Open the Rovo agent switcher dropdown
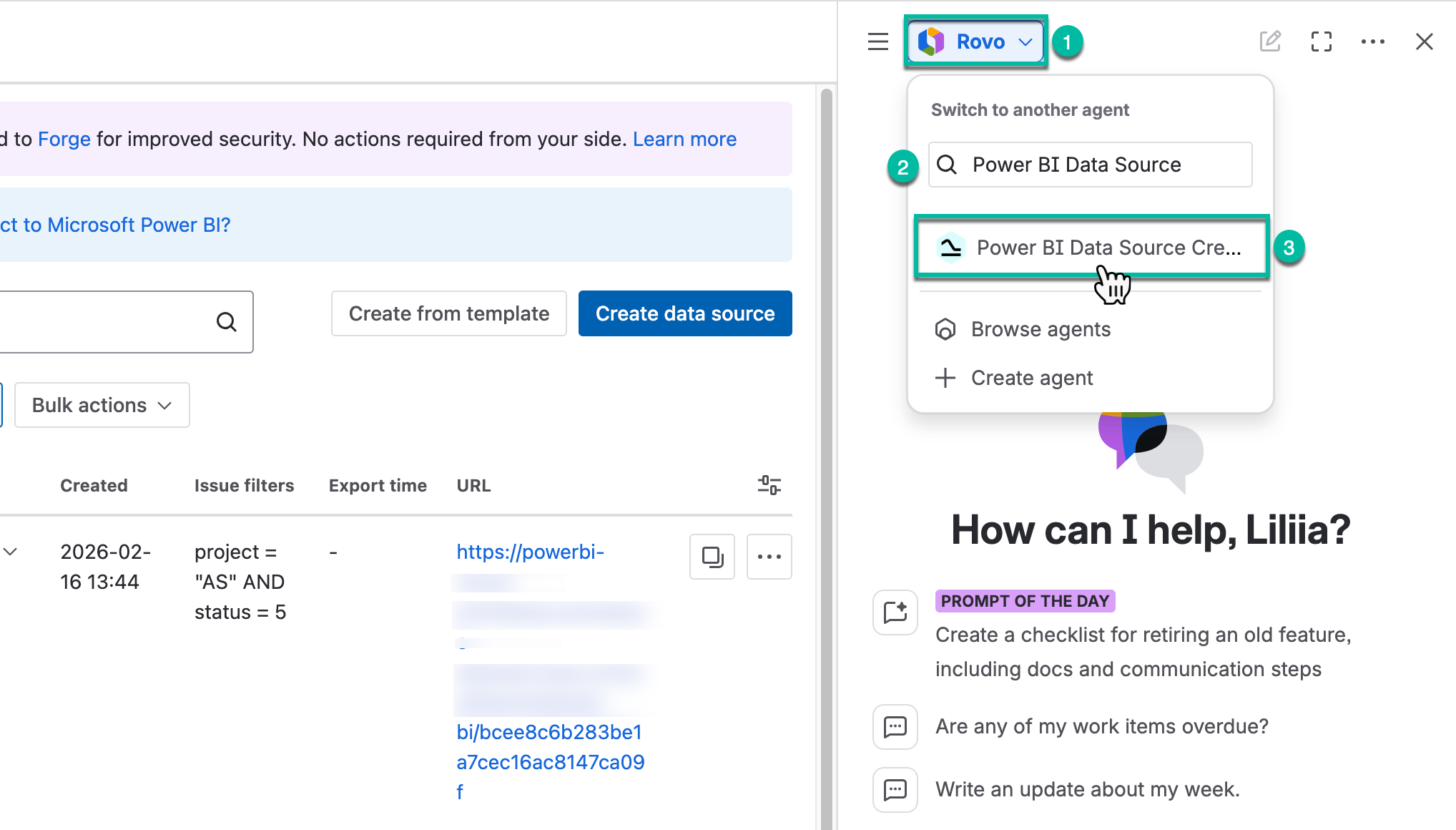 (975, 41)
